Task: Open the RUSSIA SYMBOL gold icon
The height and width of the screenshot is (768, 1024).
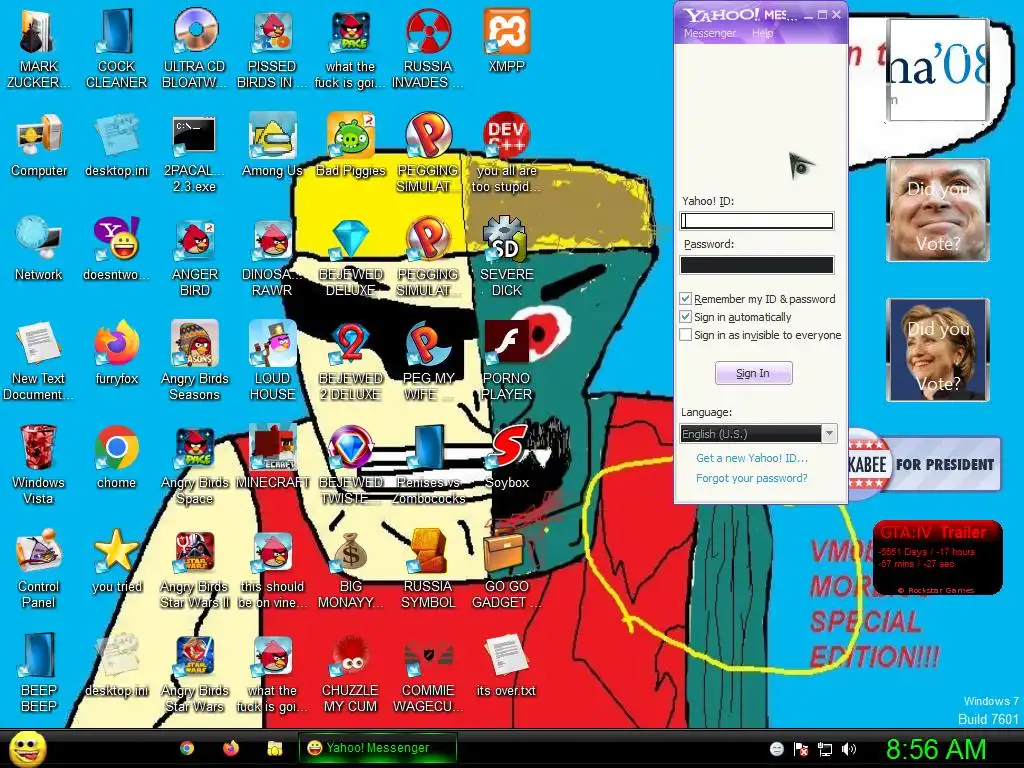Action: pos(428,552)
